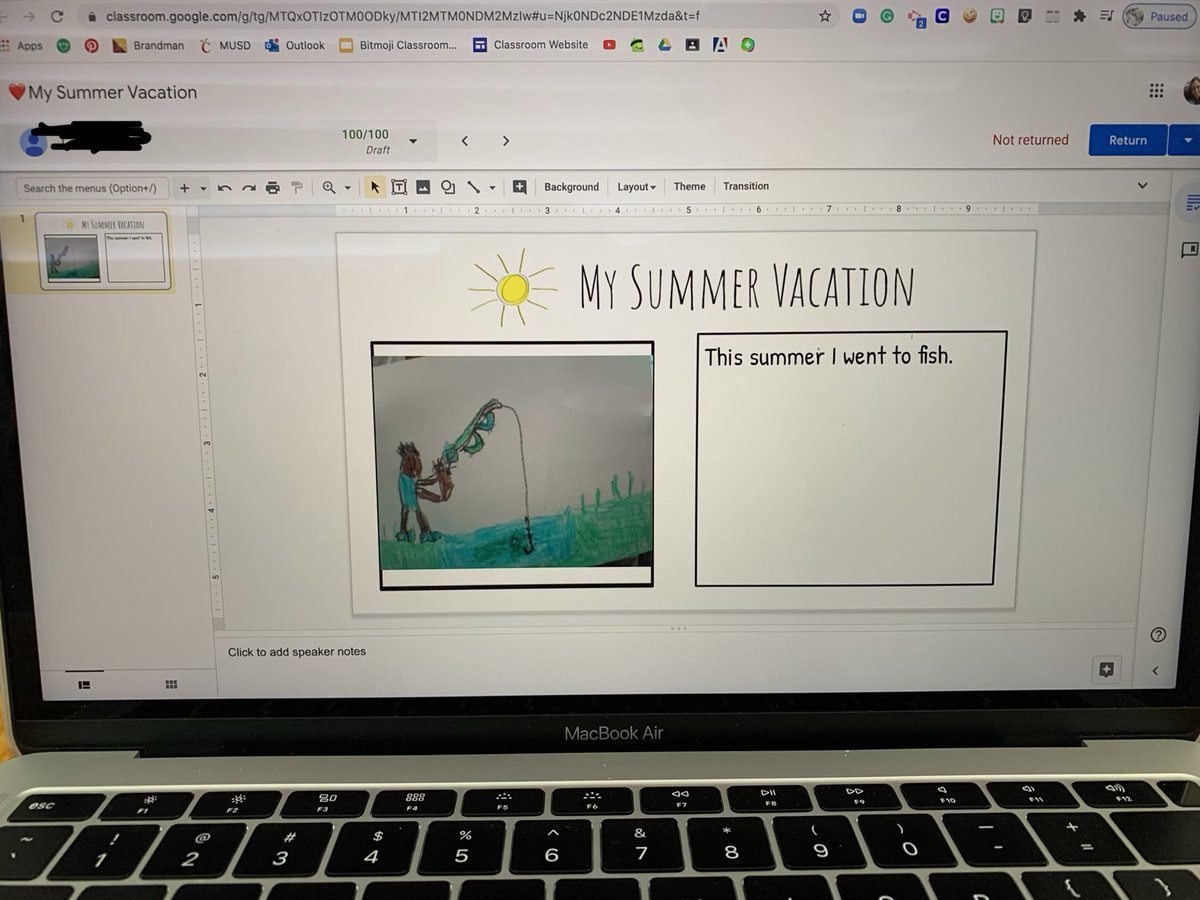Click the Zoom magnifier tool

click(329, 188)
